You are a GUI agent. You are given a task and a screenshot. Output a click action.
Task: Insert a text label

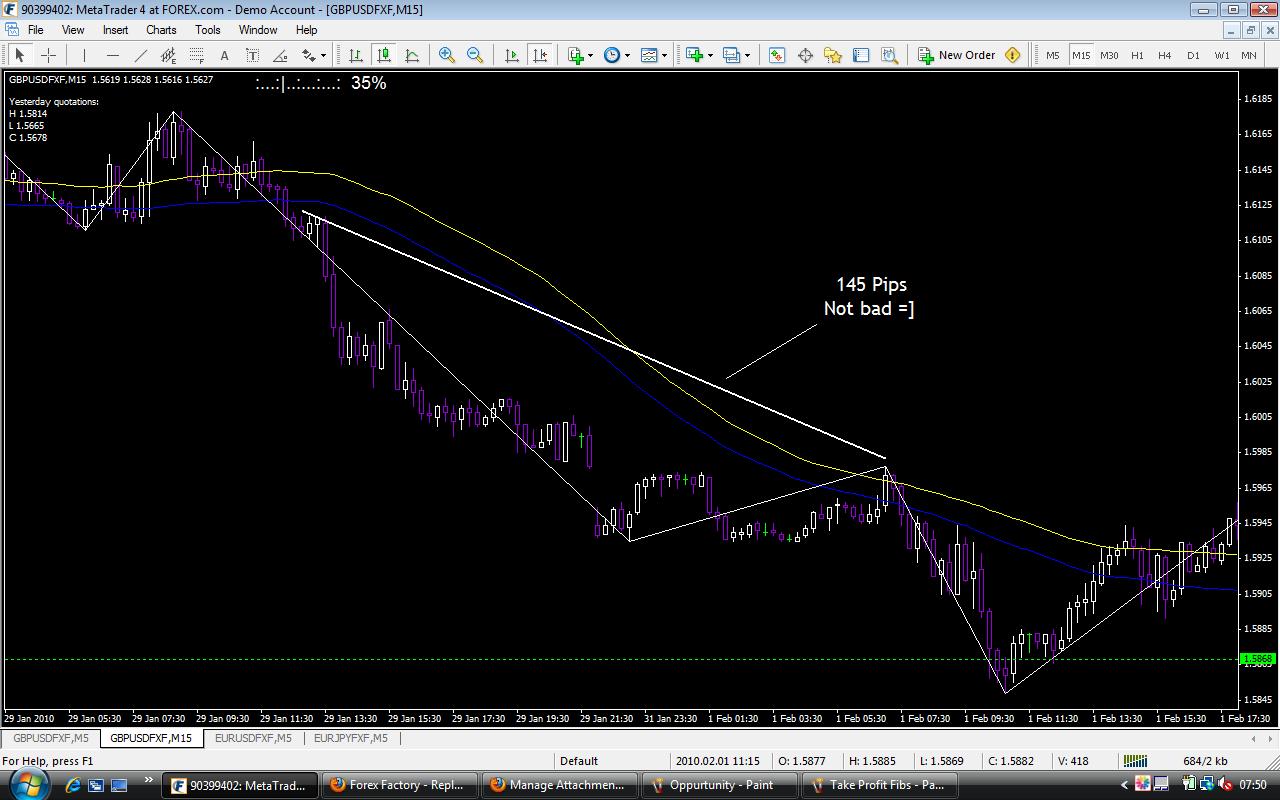[252, 55]
